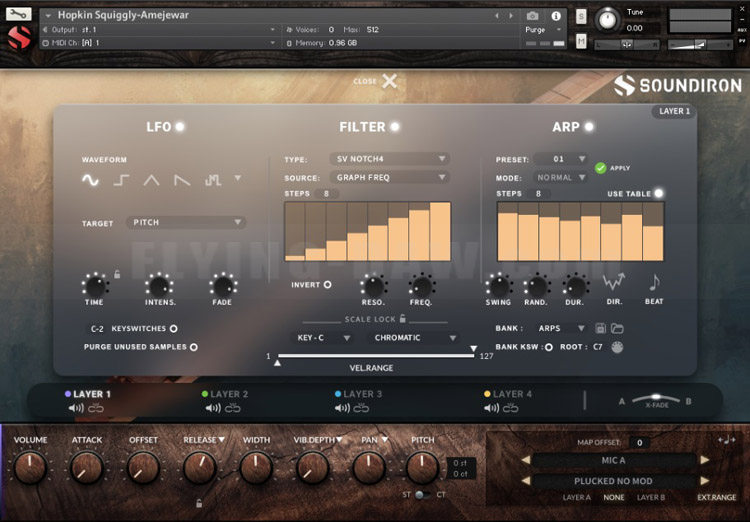Select the square LFO waveform
750x522 pixels.
121,180
